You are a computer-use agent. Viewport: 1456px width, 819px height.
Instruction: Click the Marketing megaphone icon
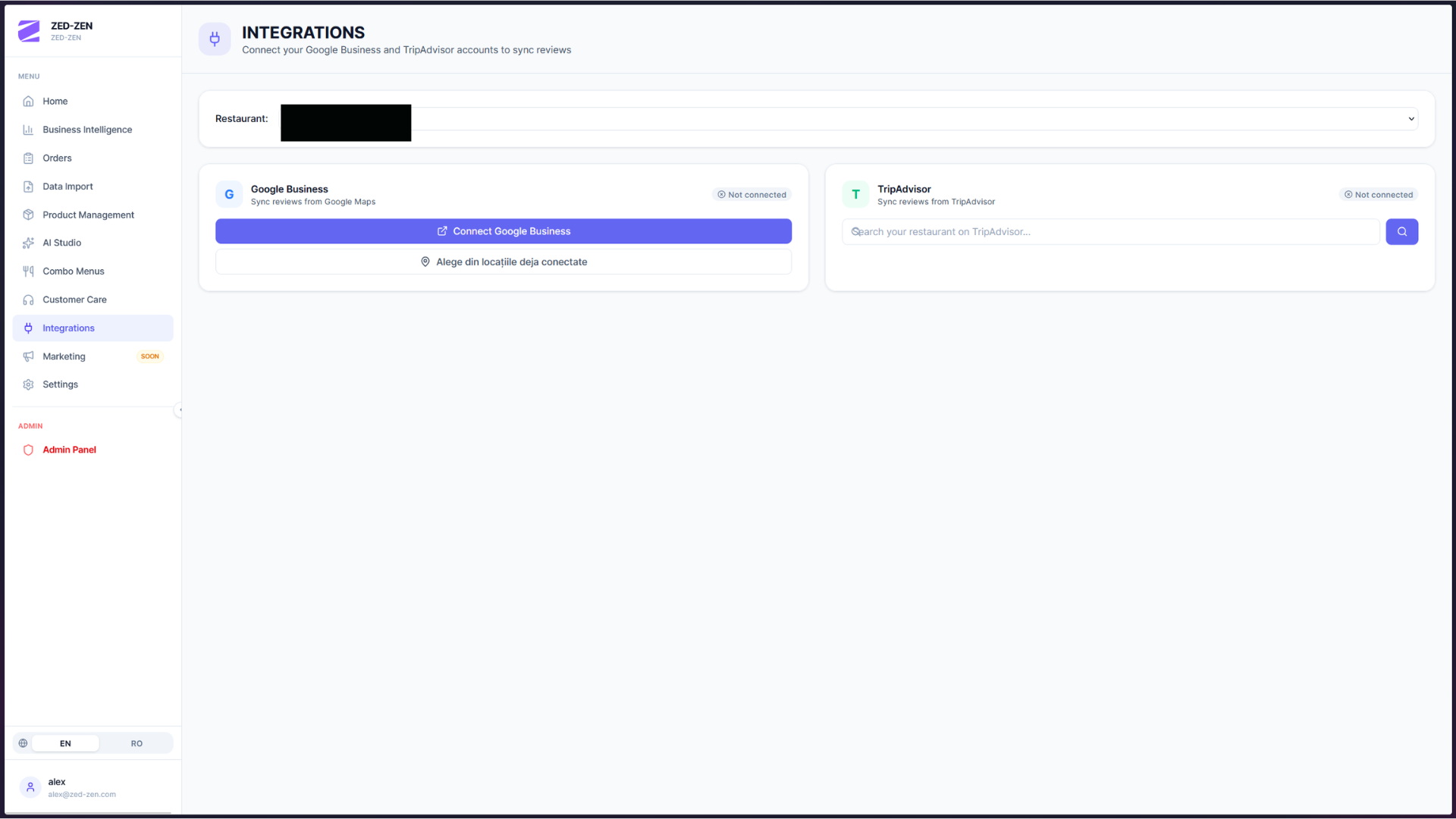[x=28, y=356]
